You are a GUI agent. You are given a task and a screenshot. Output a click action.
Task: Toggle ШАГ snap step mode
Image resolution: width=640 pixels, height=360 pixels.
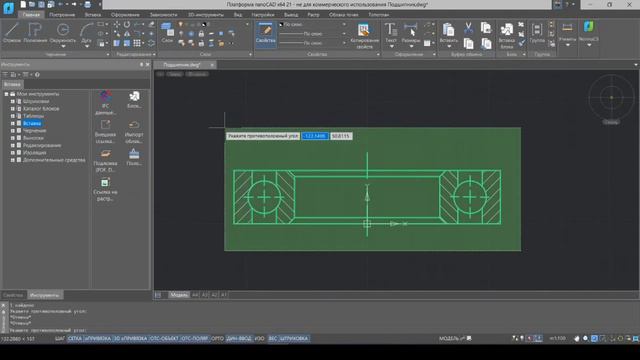pos(60,338)
